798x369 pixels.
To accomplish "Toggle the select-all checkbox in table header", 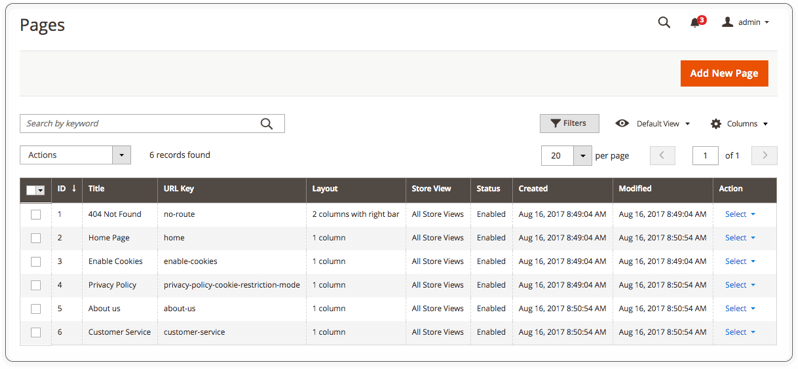I will 31,190.
